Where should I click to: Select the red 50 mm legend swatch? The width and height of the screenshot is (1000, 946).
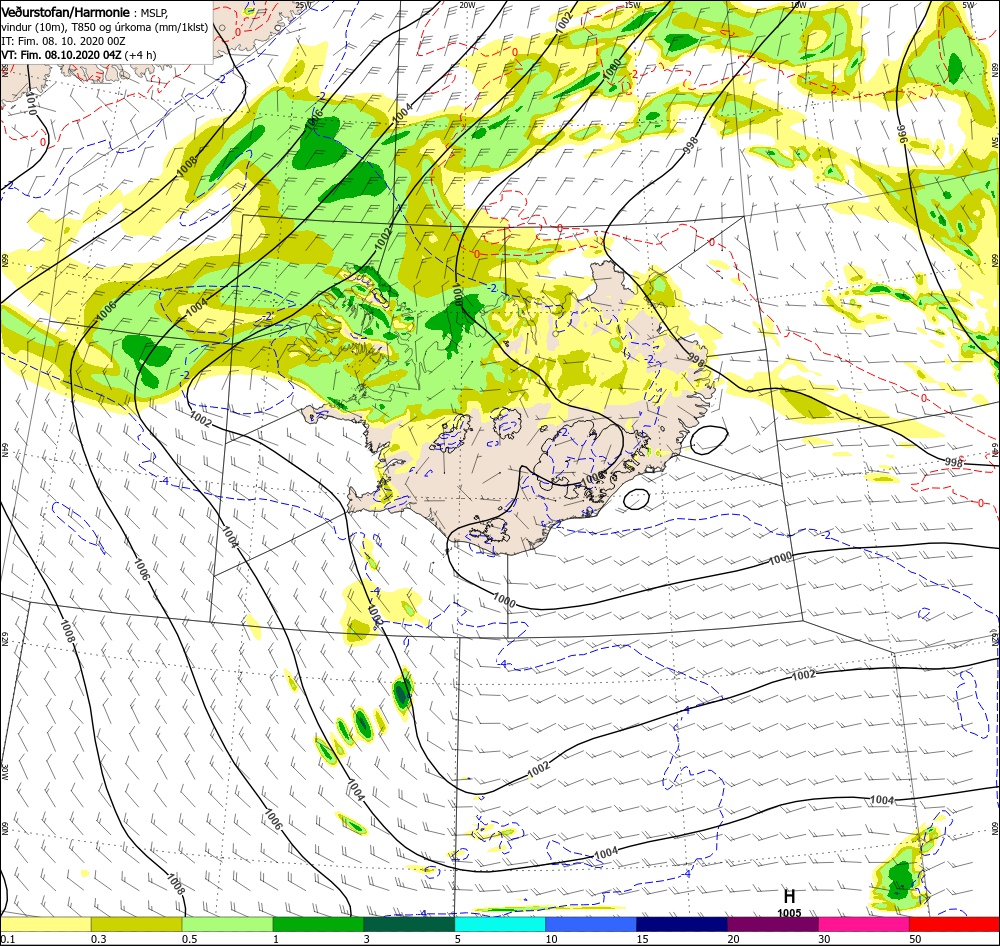[x=954, y=924]
